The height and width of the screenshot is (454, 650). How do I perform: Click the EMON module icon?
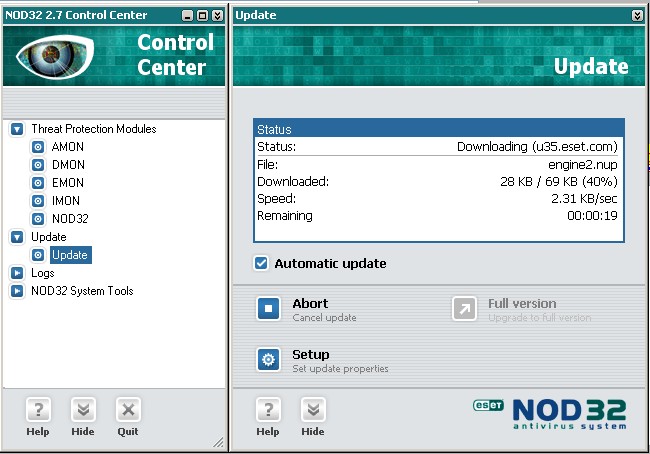pyautogui.click(x=38, y=183)
